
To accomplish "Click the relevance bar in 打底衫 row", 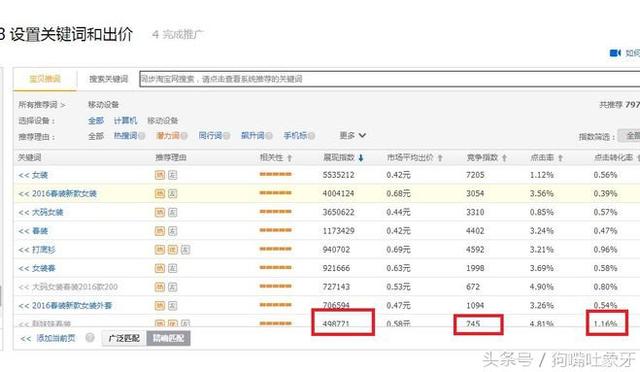I will click(276, 249).
